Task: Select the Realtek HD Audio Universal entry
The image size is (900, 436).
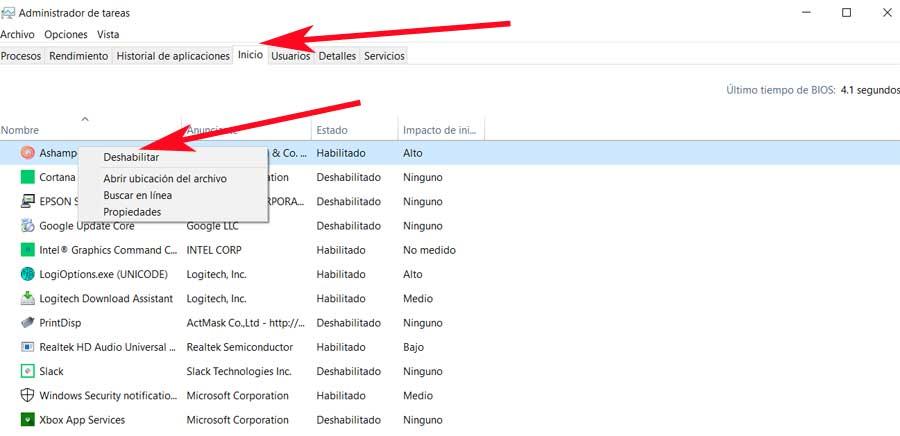Action: (x=108, y=347)
